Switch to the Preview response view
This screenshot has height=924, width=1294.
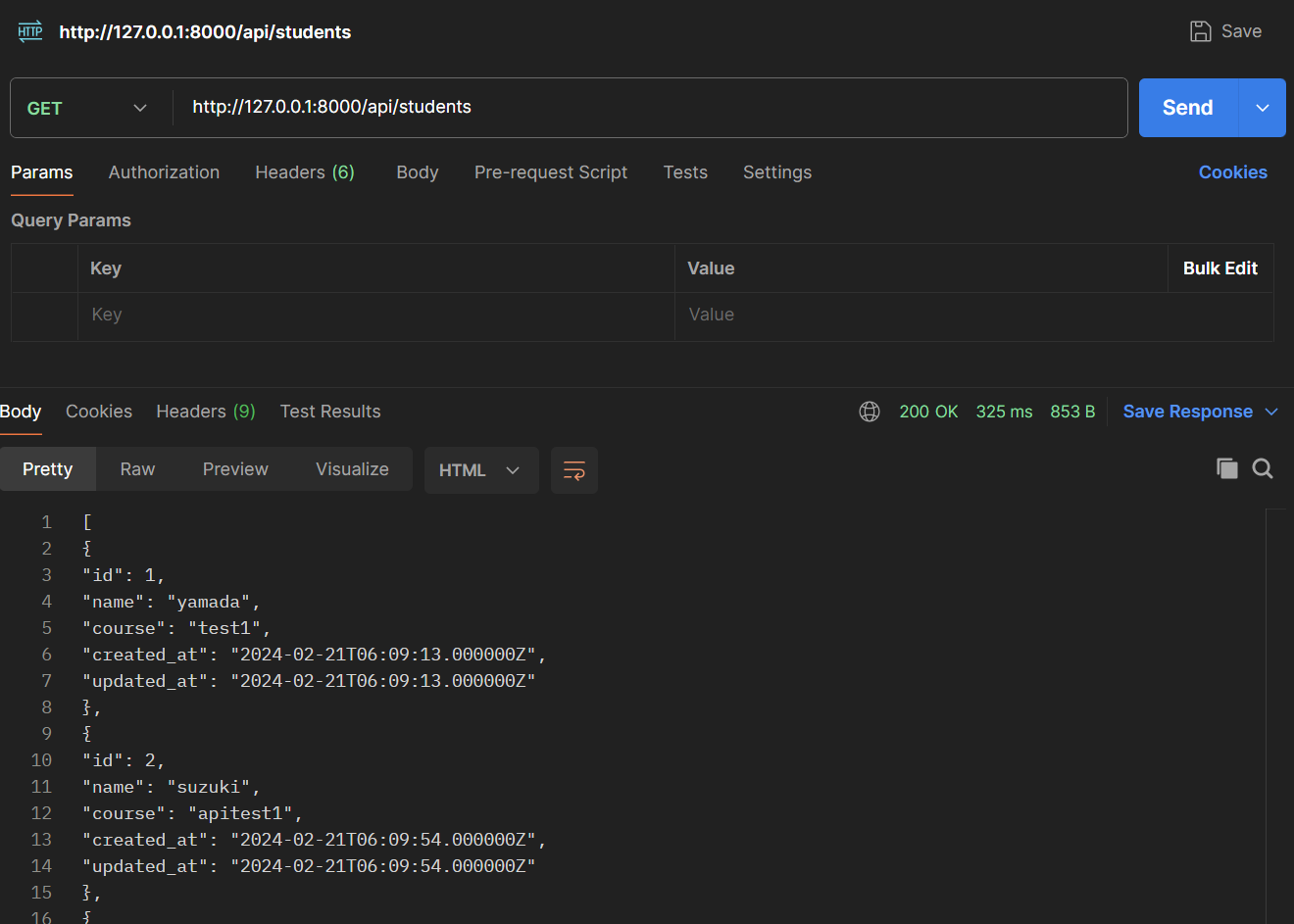click(x=234, y=468)
